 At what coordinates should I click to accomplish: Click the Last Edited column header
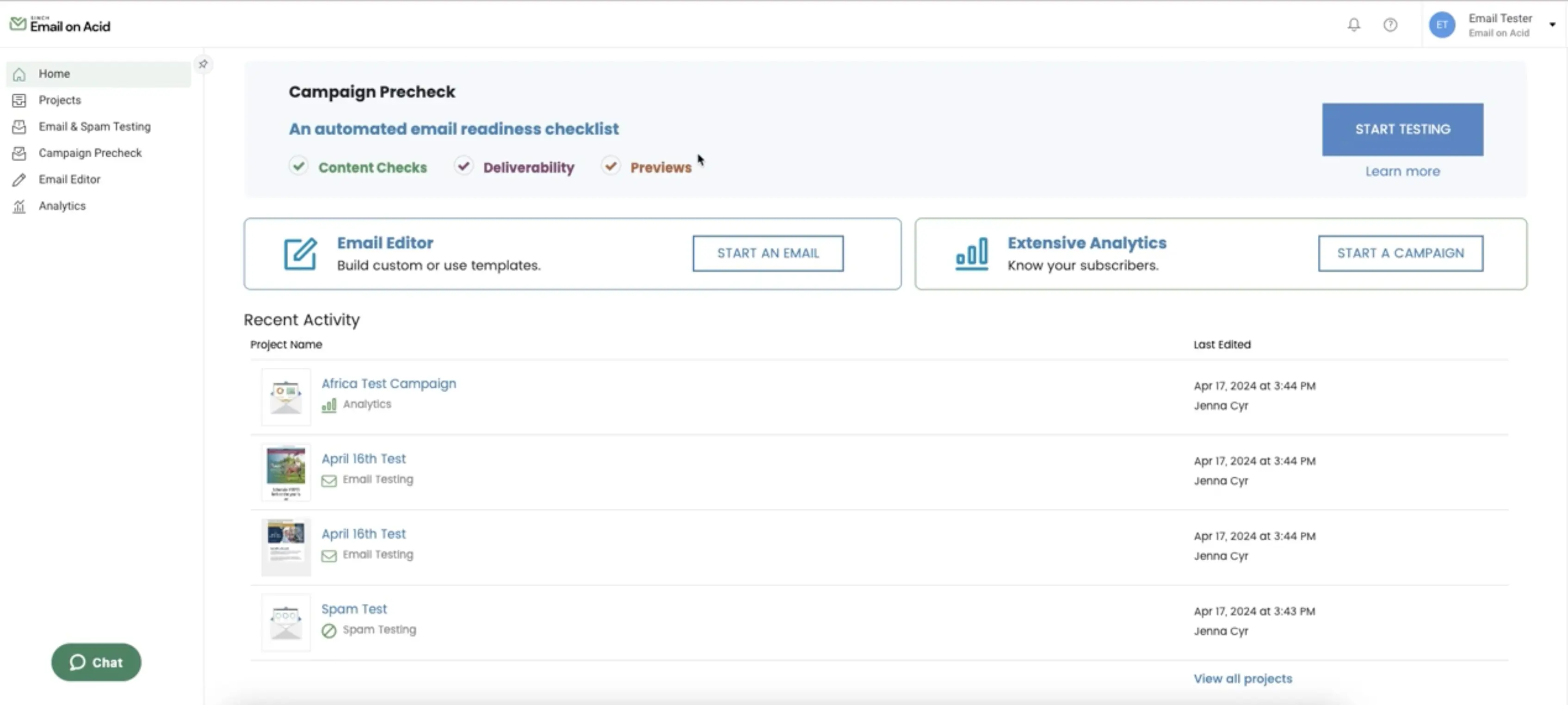tap(1222, 345)
